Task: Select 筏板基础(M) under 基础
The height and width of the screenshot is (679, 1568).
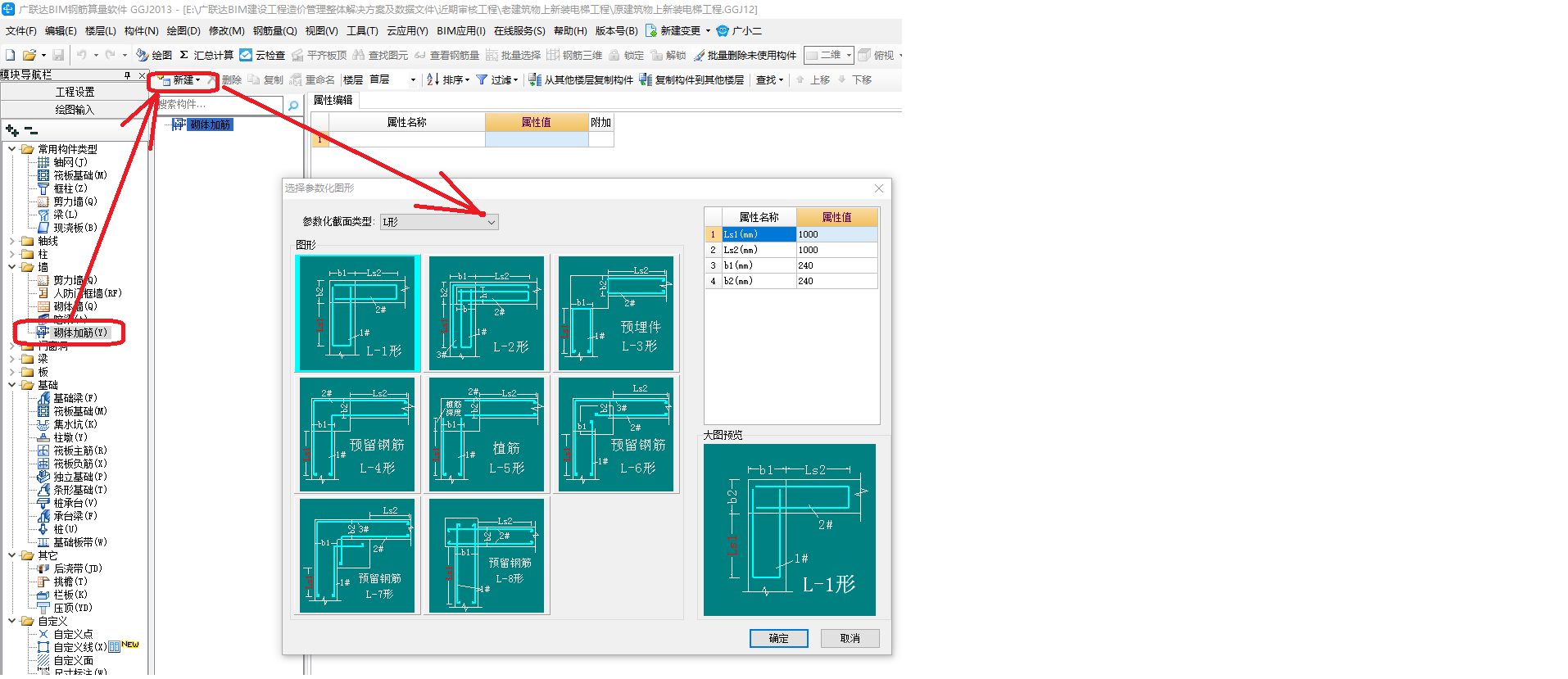Action: (79, 411)
